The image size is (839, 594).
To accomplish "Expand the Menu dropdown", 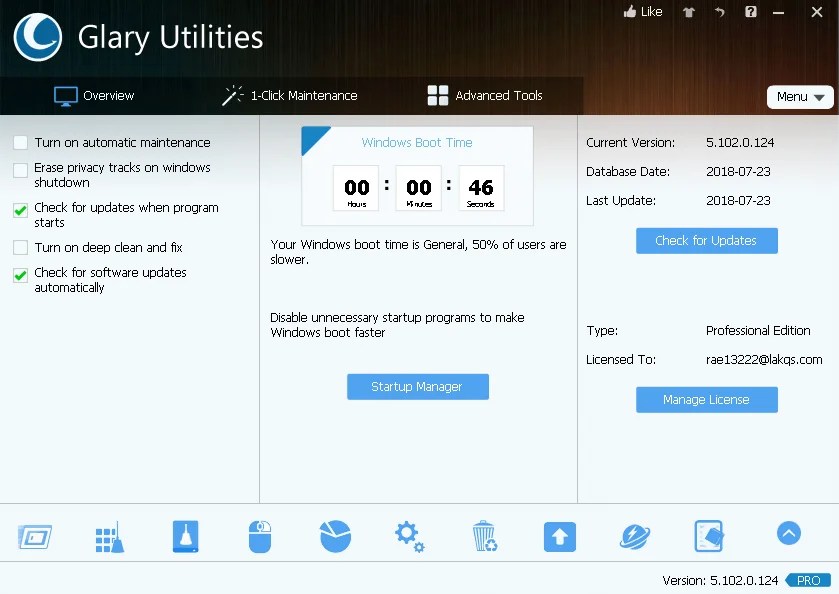I will coord(800,97).
